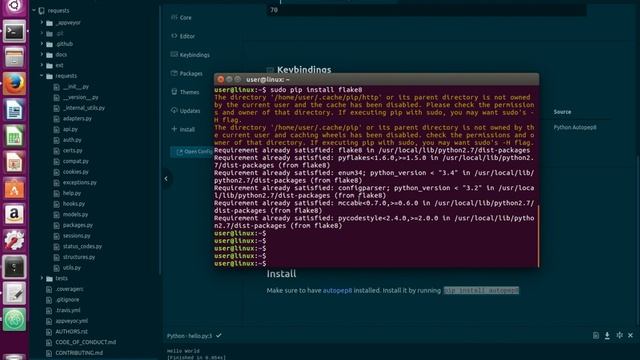Open the Install settings tab

click(x=183, y=129)
